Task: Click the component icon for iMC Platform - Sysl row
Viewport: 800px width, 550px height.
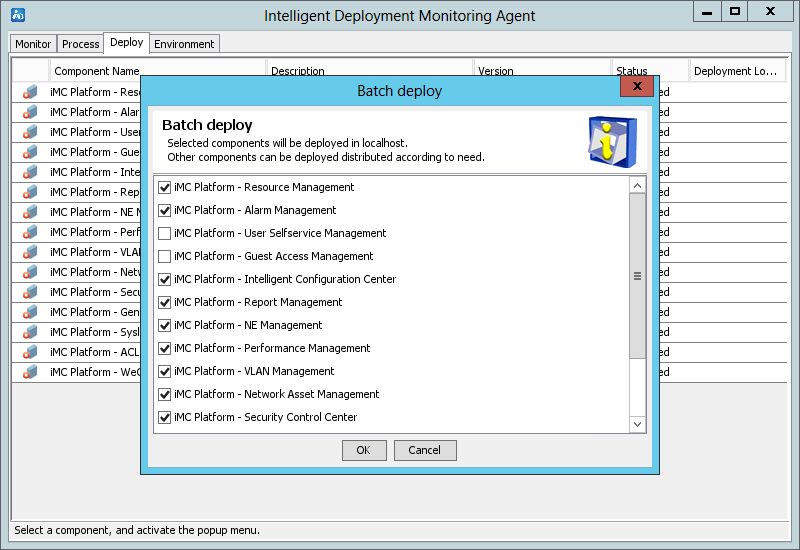Action: (30, 332)
